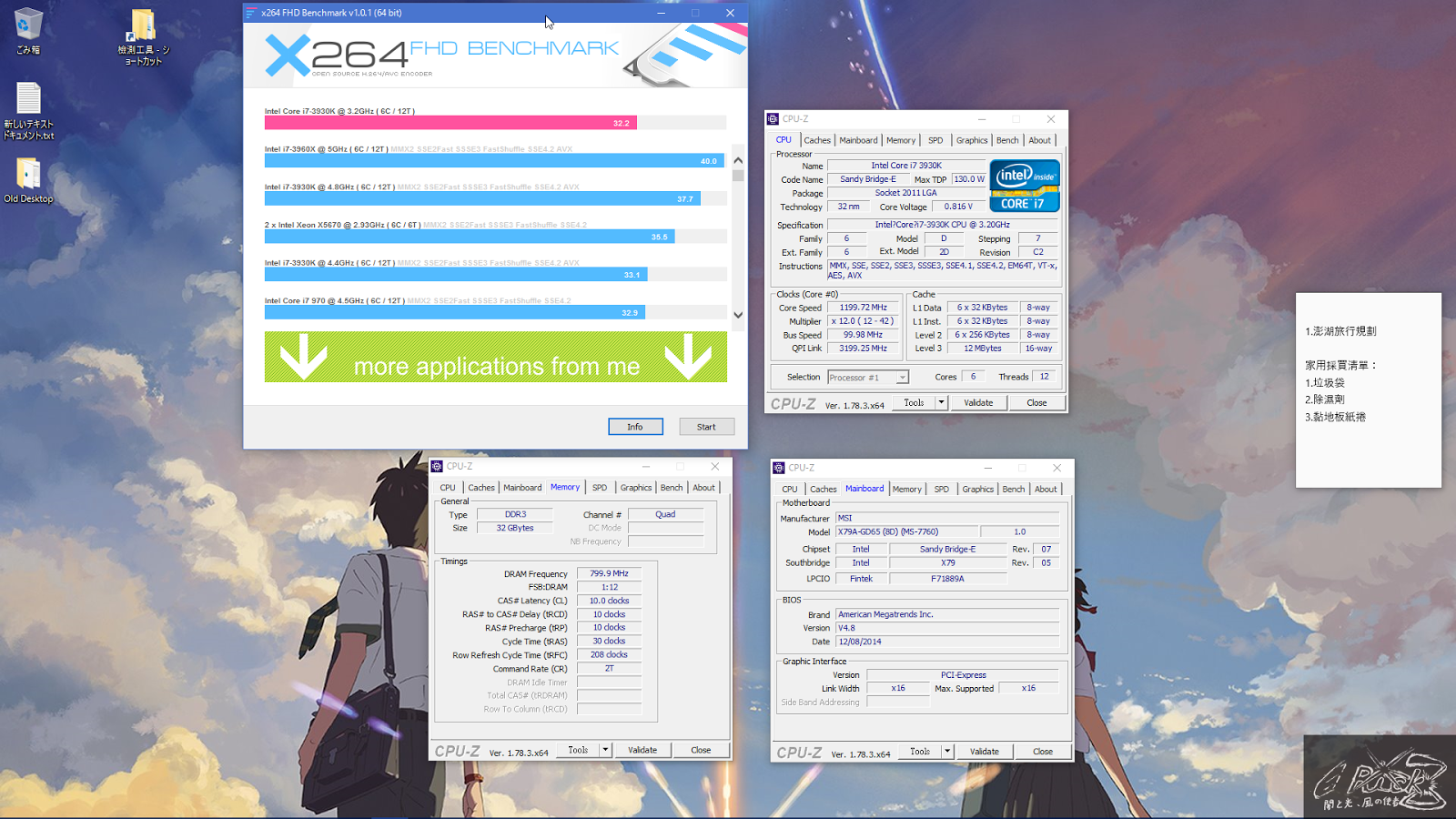Click Tools button in Mainboard CPU-Z window
1456x819 pixels.
pos(920,752)
